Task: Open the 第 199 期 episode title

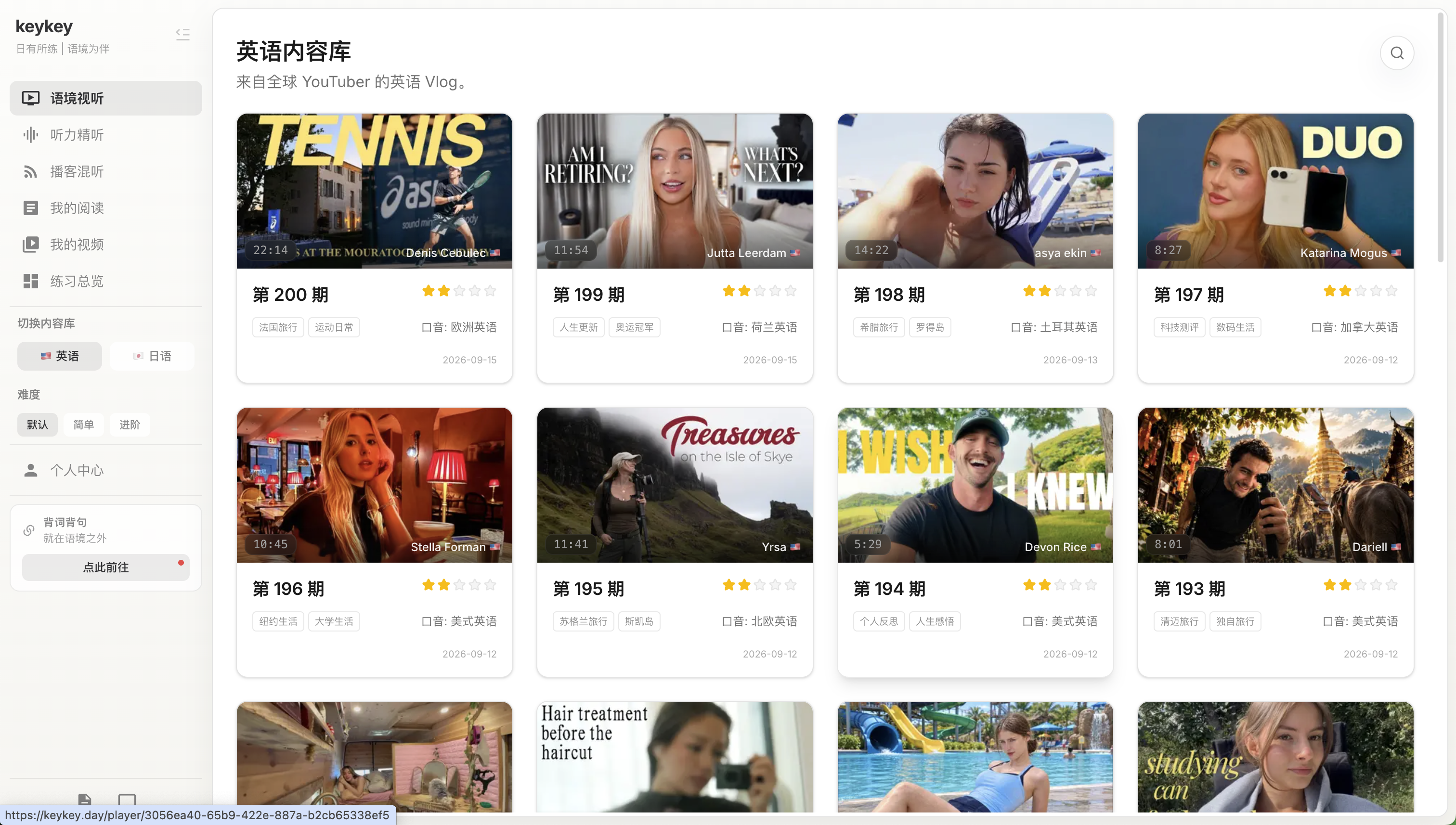Action: [x=588, y=295]
